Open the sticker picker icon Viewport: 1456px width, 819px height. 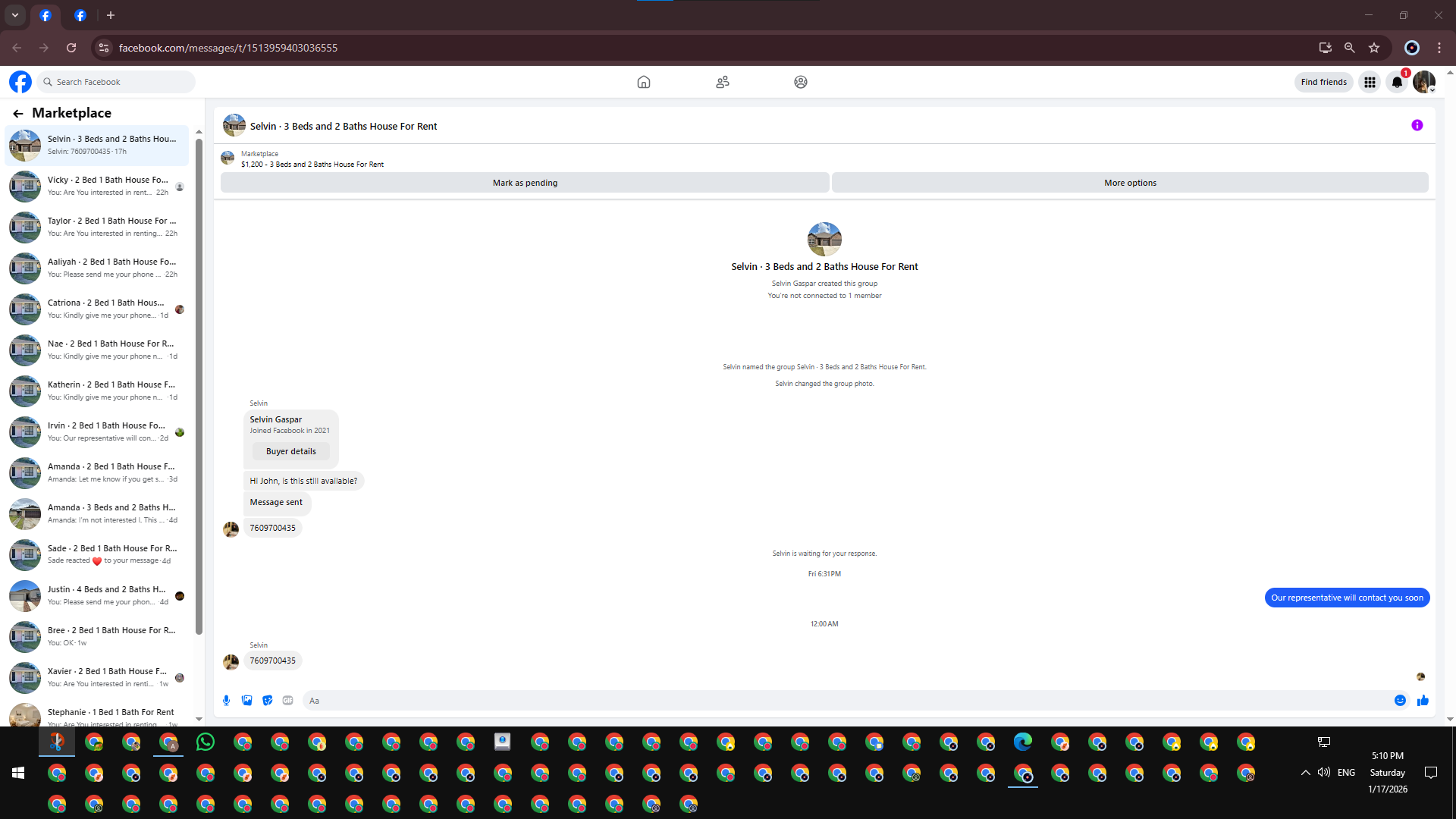[x=267, y=701]
